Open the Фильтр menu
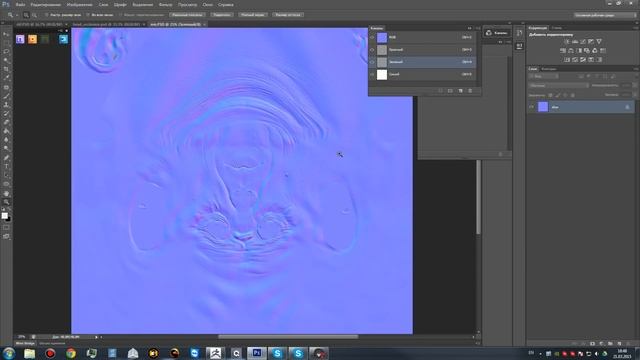 [165, 4]
